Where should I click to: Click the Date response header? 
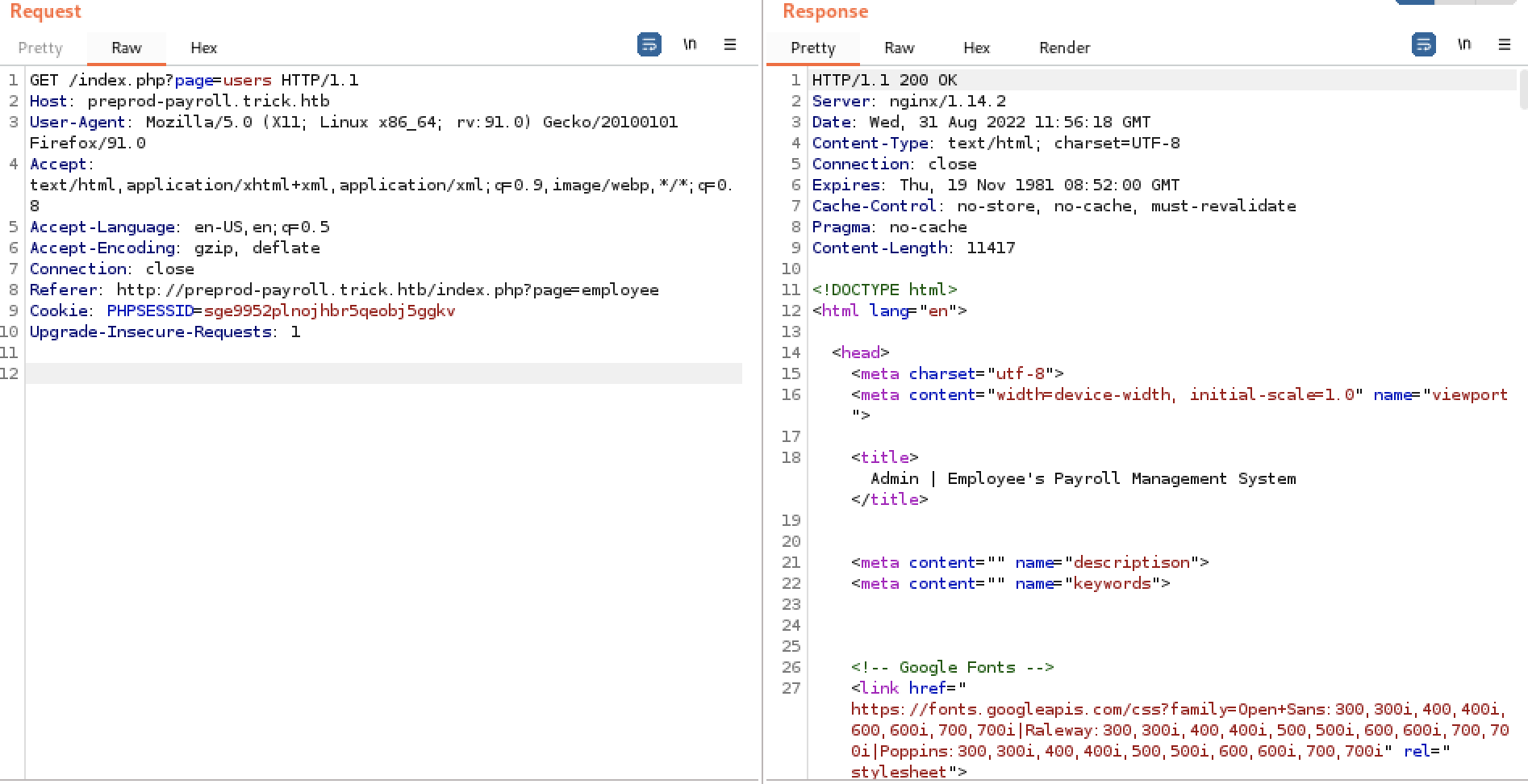tap(982, 122)
